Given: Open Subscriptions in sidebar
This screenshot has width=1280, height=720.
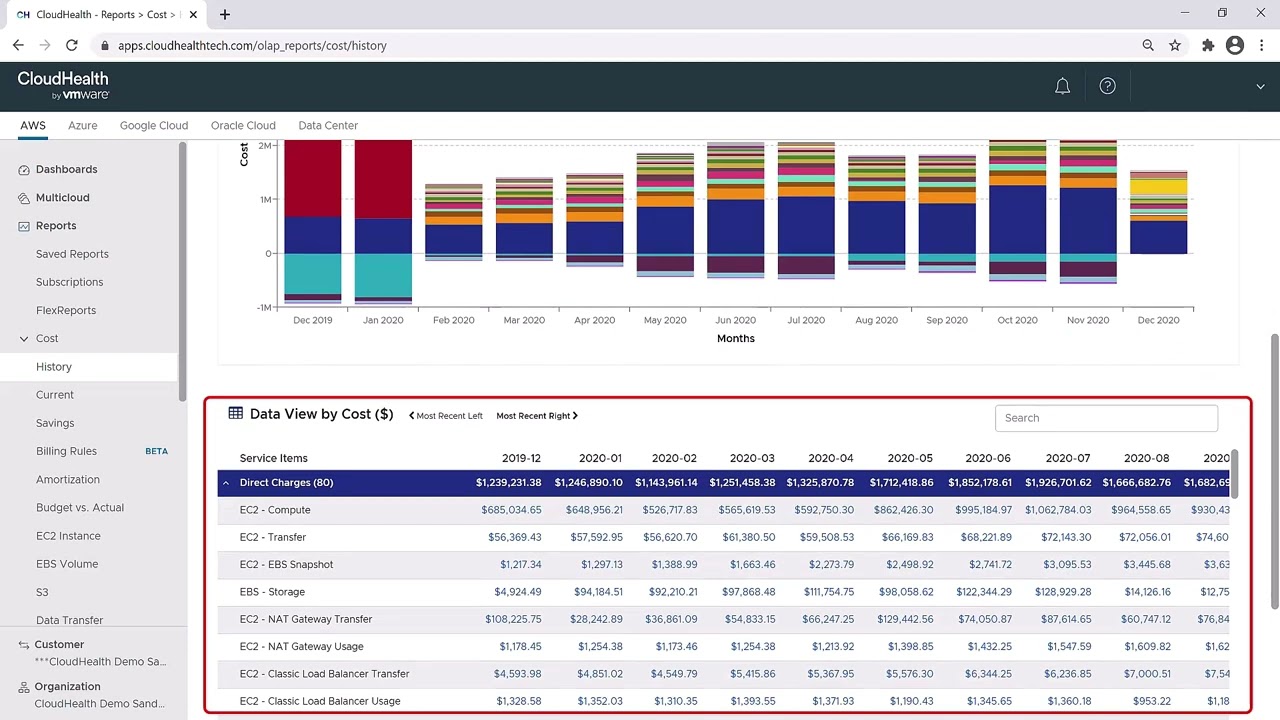Looking at the screenshot, I should (69, 282).
